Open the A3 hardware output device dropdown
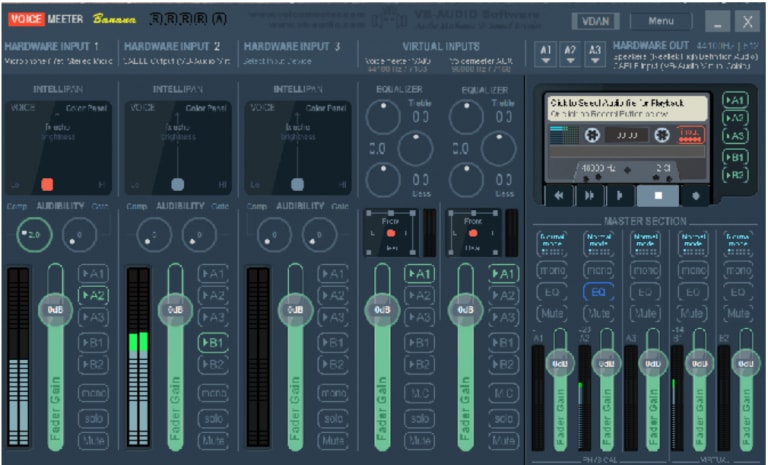 tap(595, 53)
